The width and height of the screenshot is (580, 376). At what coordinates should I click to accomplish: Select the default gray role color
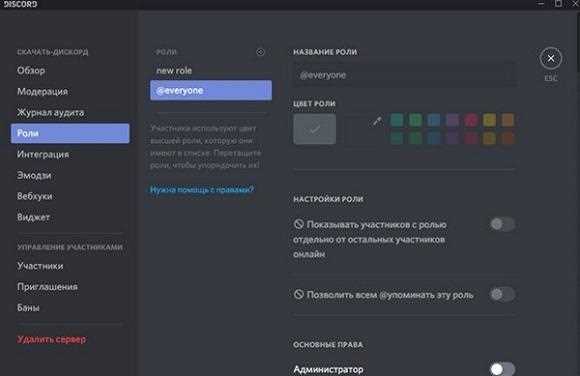(315, 129)
